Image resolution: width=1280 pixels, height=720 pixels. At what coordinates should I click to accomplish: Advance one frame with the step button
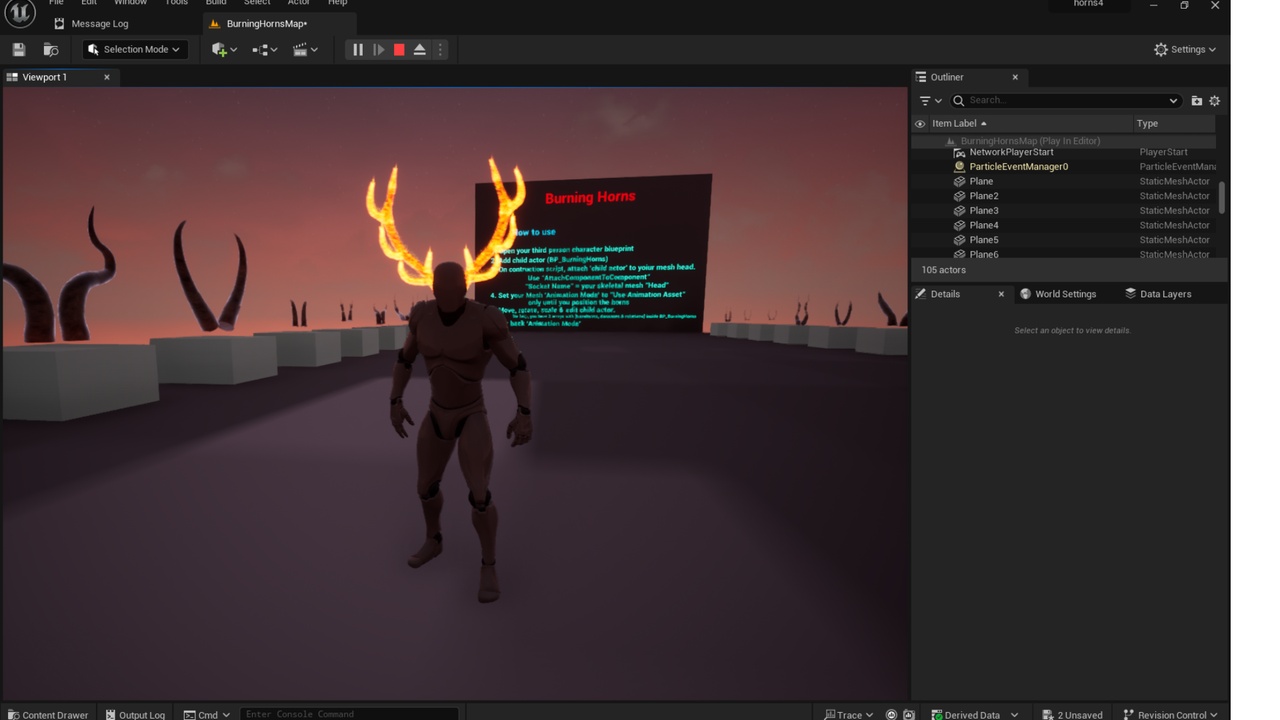(379, 49)
